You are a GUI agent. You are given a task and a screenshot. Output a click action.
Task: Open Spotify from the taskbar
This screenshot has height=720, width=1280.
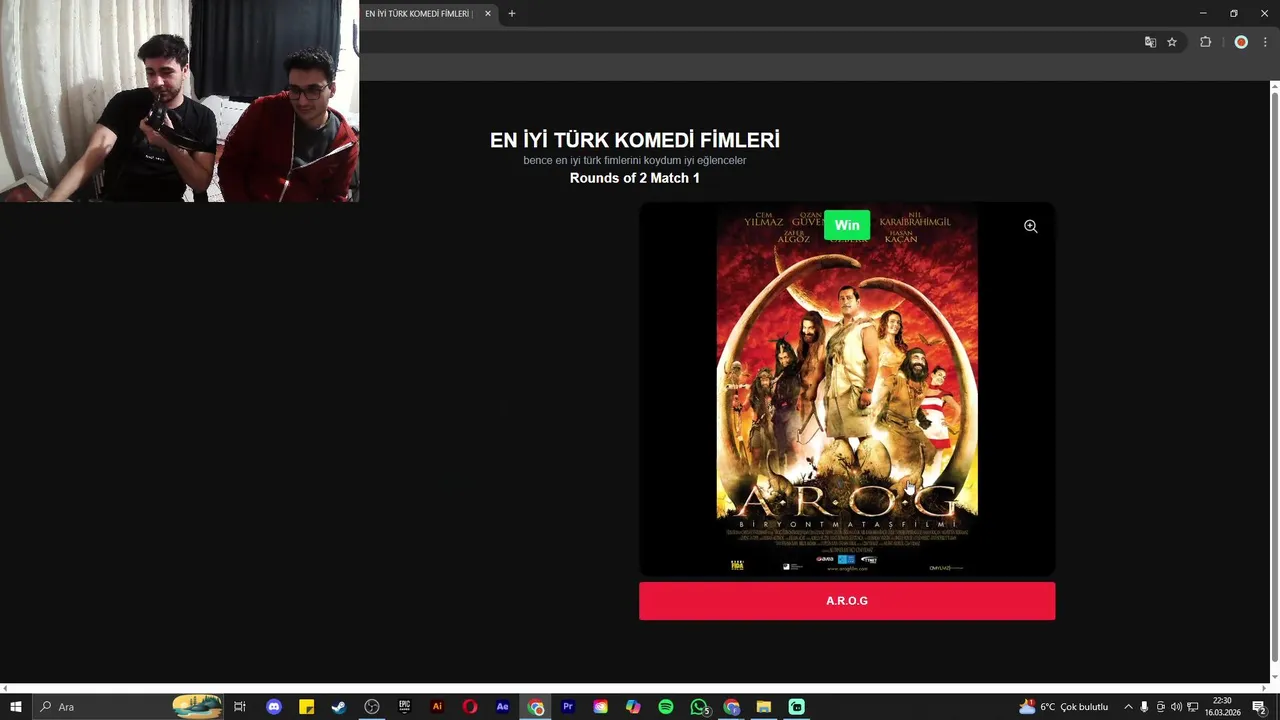click(666, 707)
